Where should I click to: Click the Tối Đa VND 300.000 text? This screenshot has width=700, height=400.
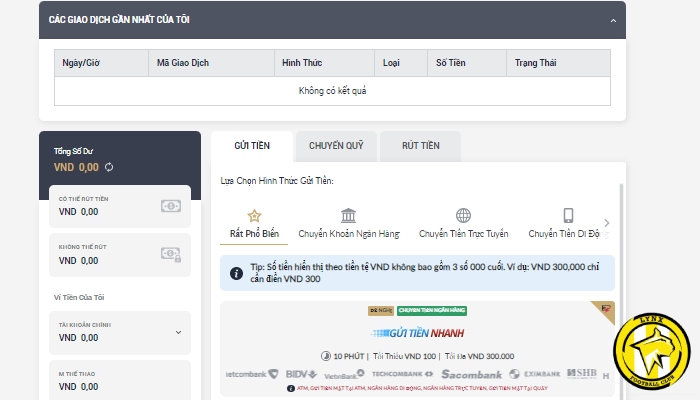click(479, 356)
